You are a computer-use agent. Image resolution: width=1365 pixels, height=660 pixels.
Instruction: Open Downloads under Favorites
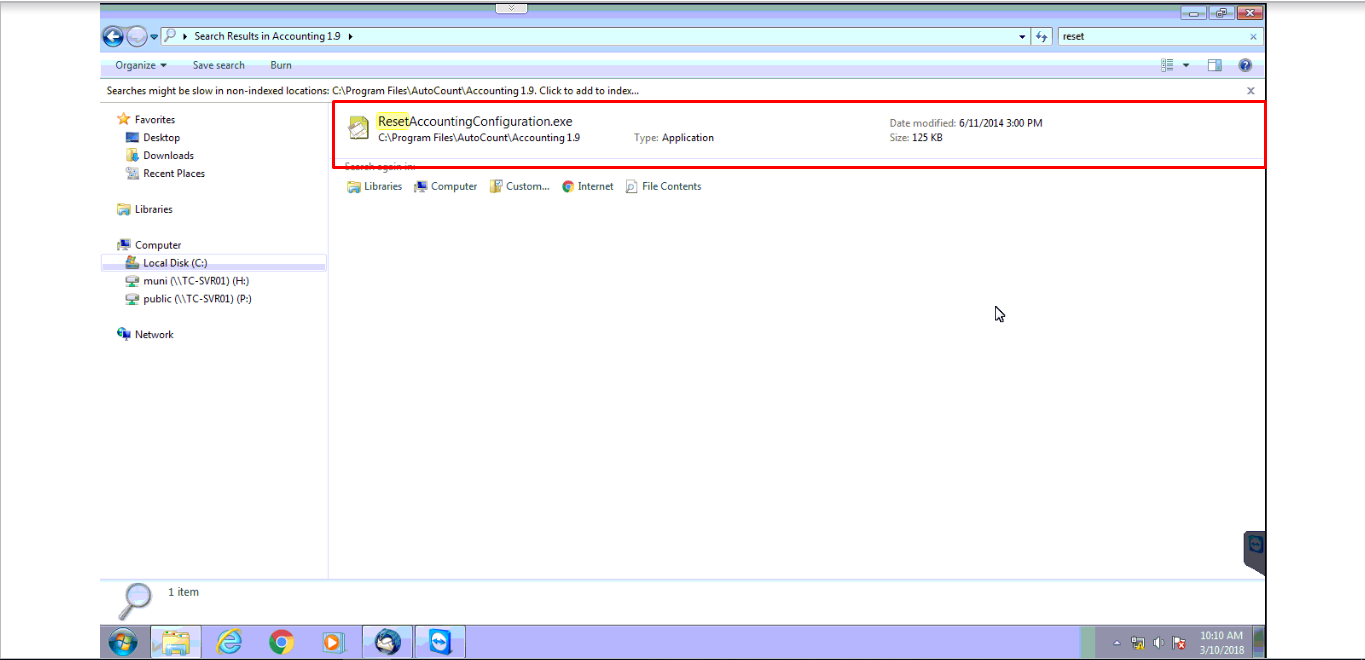[x=160, y=155]
